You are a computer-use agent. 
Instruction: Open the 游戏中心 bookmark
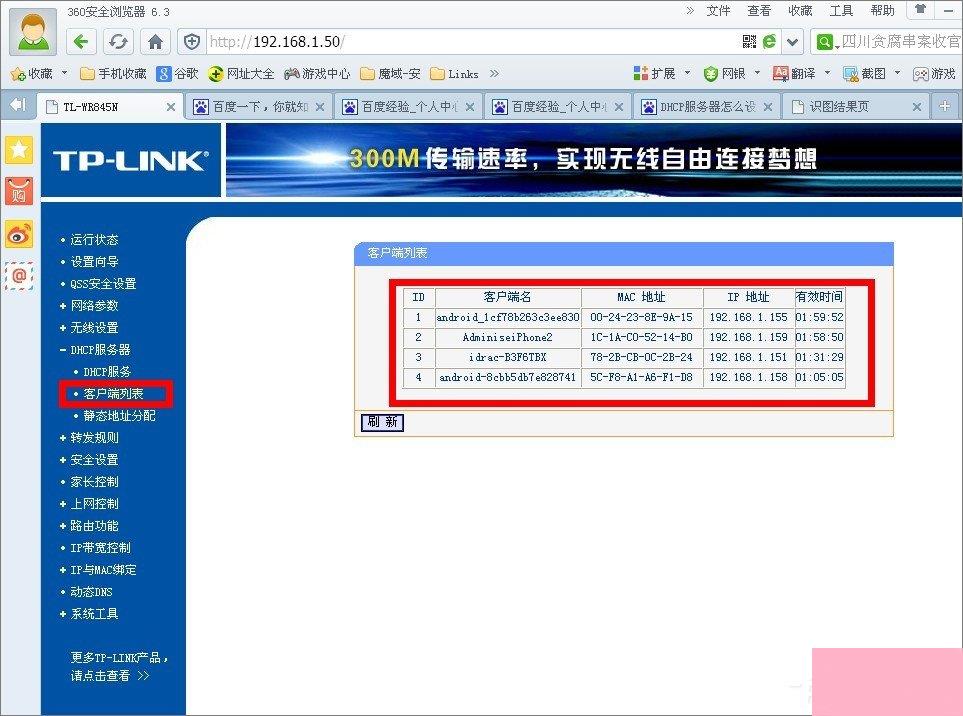click(x=317, y=74)
